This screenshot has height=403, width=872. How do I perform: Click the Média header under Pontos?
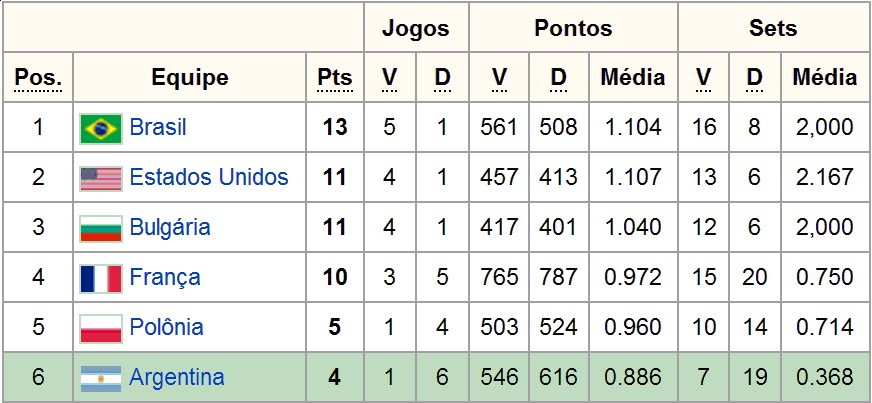point(633,78)
